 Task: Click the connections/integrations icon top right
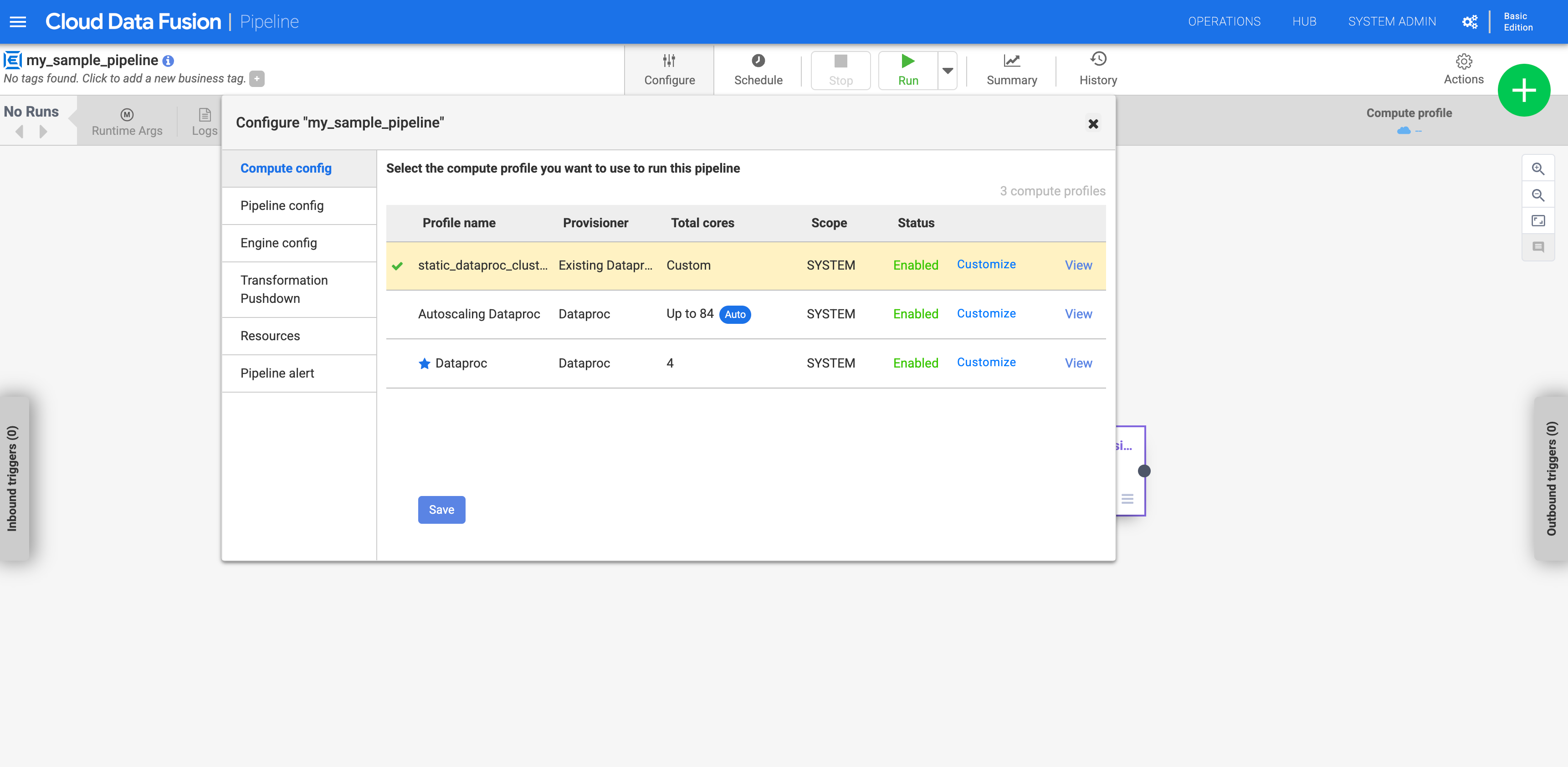(x=1470, y=21)
